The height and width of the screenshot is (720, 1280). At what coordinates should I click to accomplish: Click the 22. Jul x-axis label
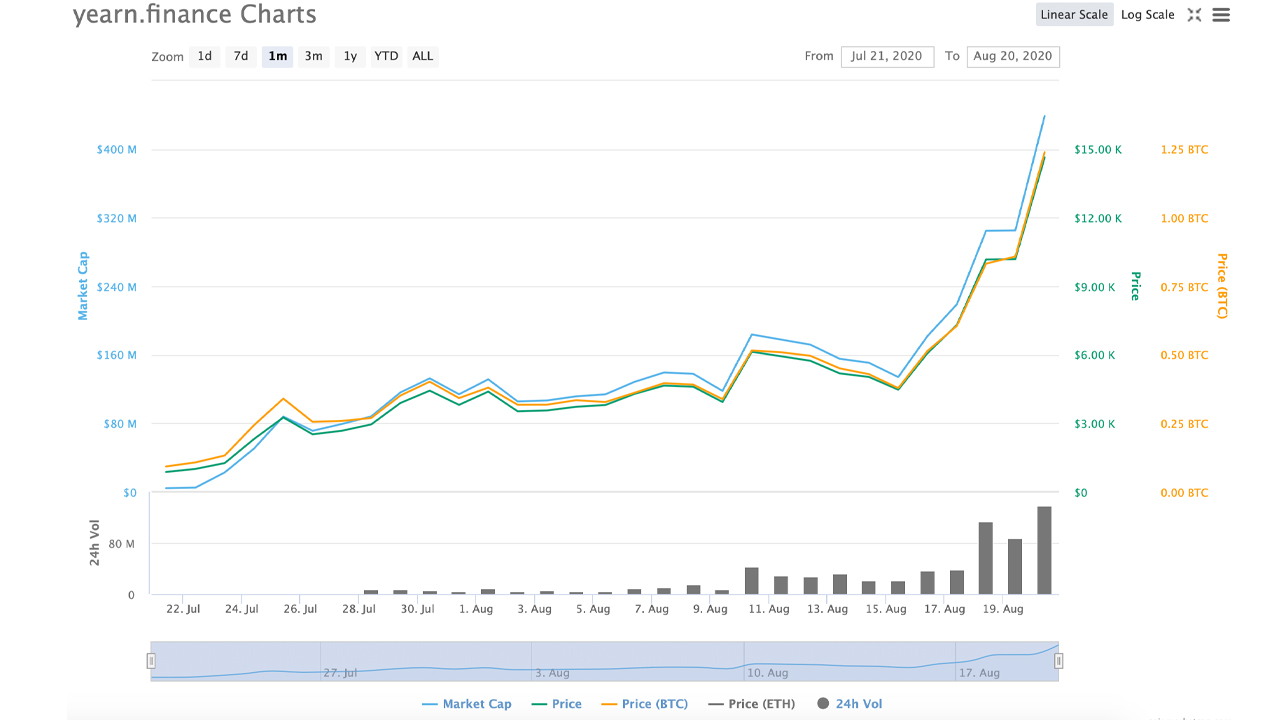183,609
